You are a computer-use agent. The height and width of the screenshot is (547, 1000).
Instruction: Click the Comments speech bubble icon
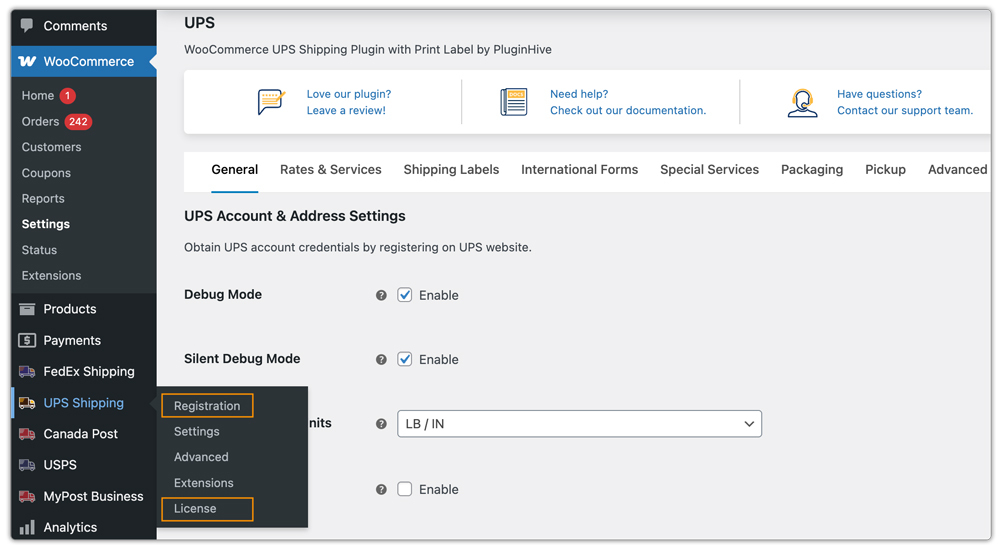[x=27, y=26]
